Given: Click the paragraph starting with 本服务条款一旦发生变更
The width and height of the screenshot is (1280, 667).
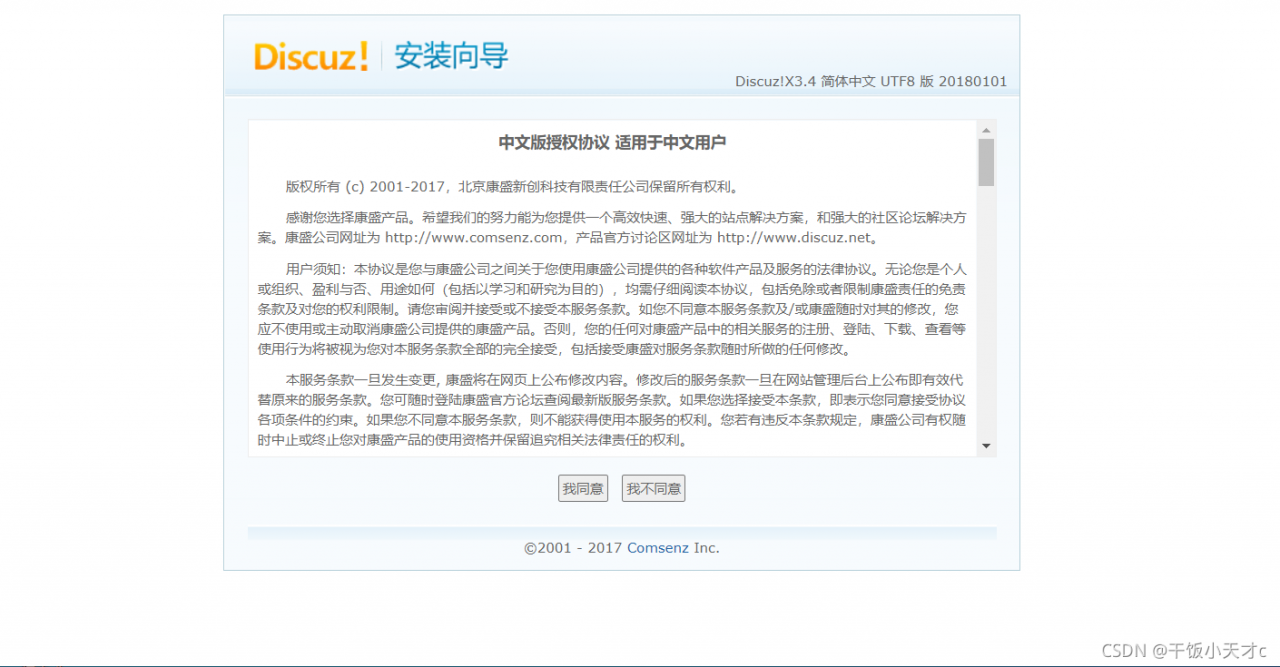Looking at the screenshot, I should tap(612, 410).
